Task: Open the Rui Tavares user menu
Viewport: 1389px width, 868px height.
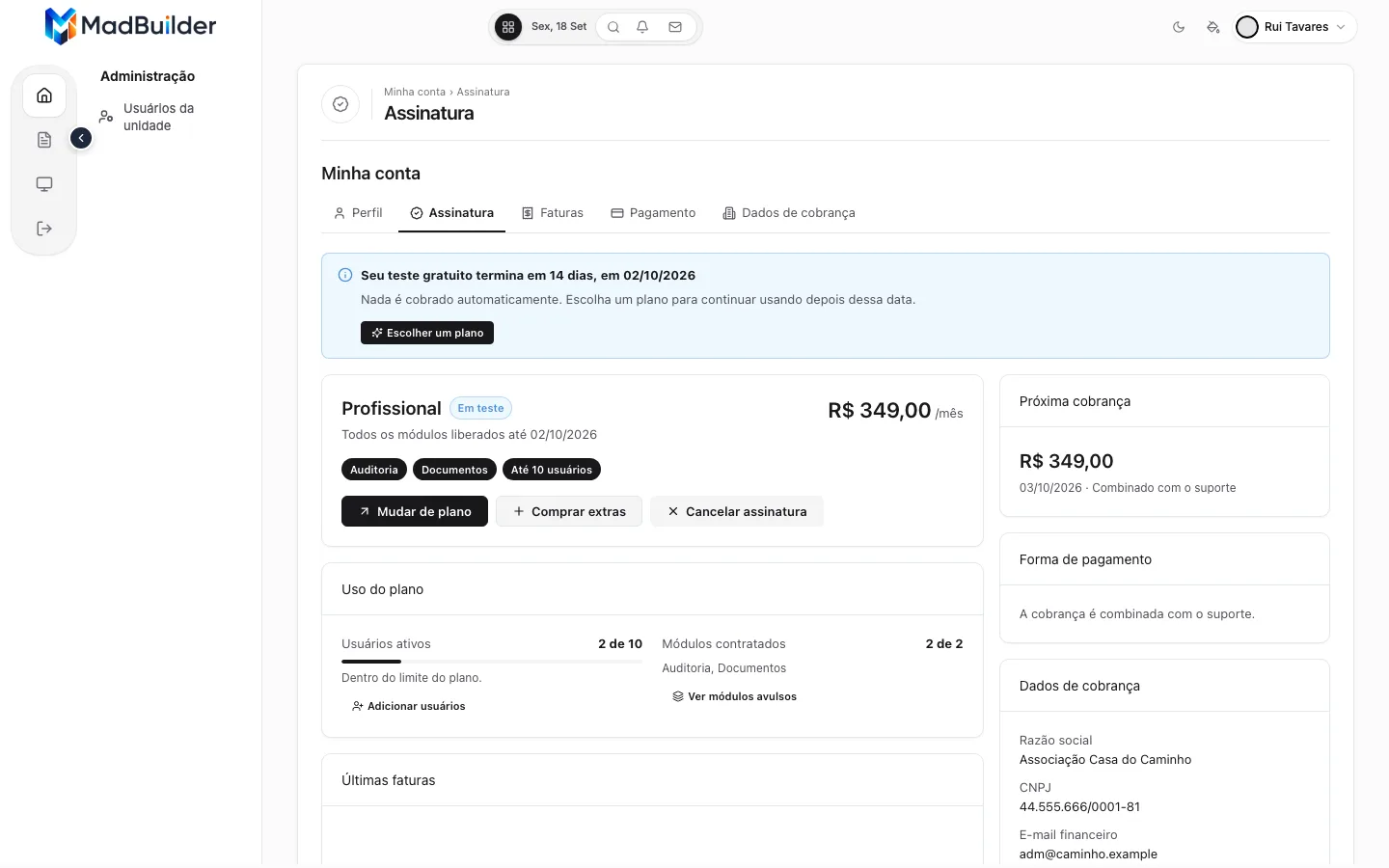Action: click(1294, 27)
